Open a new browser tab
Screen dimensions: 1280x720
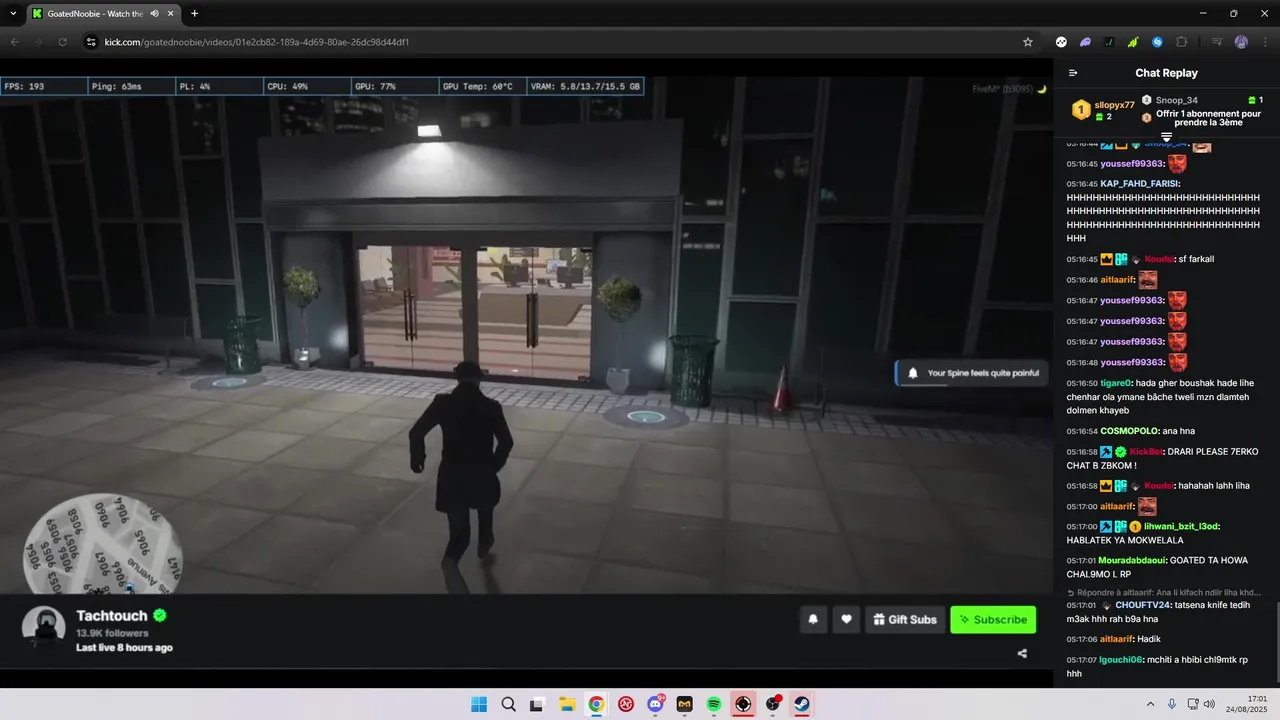(194, 13)
